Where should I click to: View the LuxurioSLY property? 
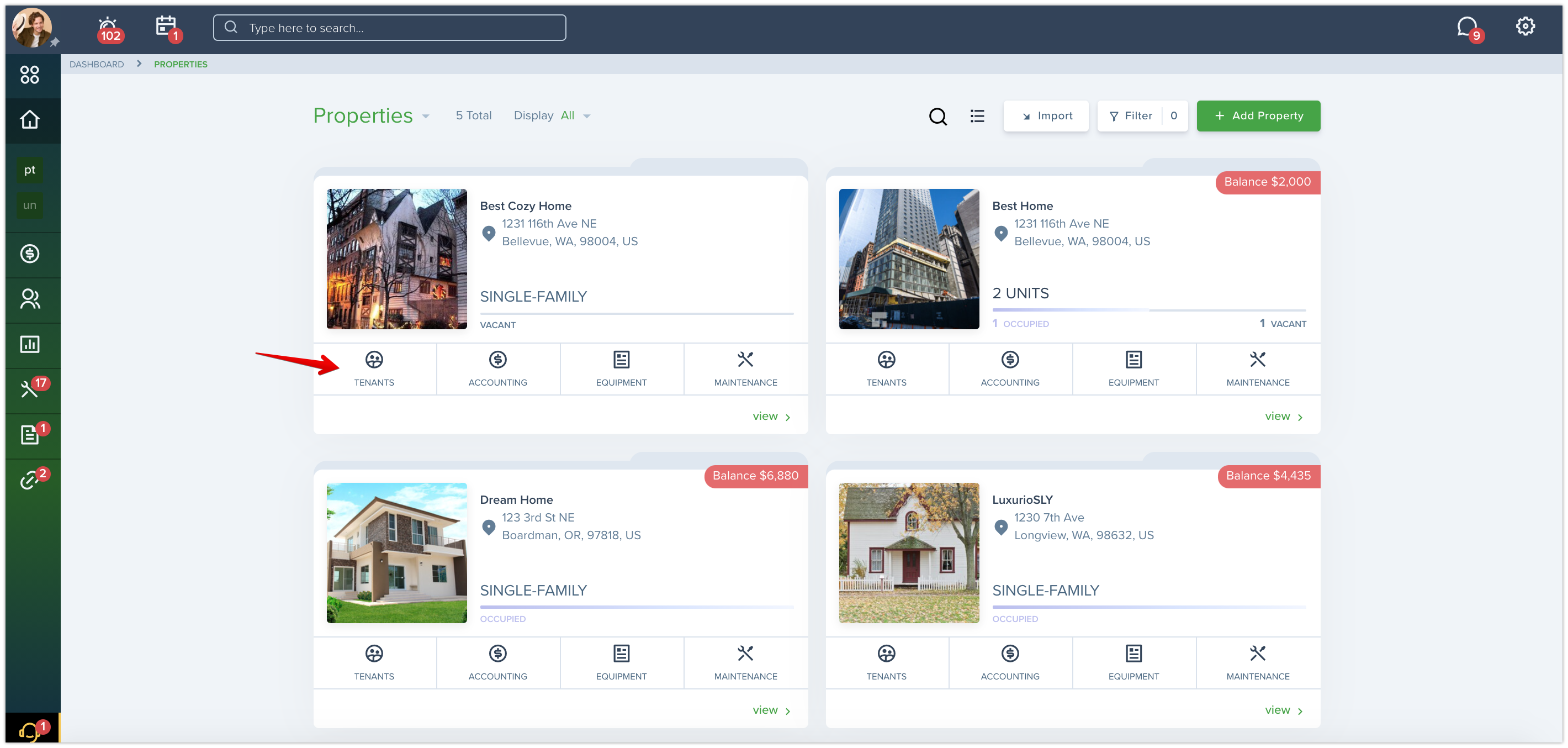point(1283,710)
